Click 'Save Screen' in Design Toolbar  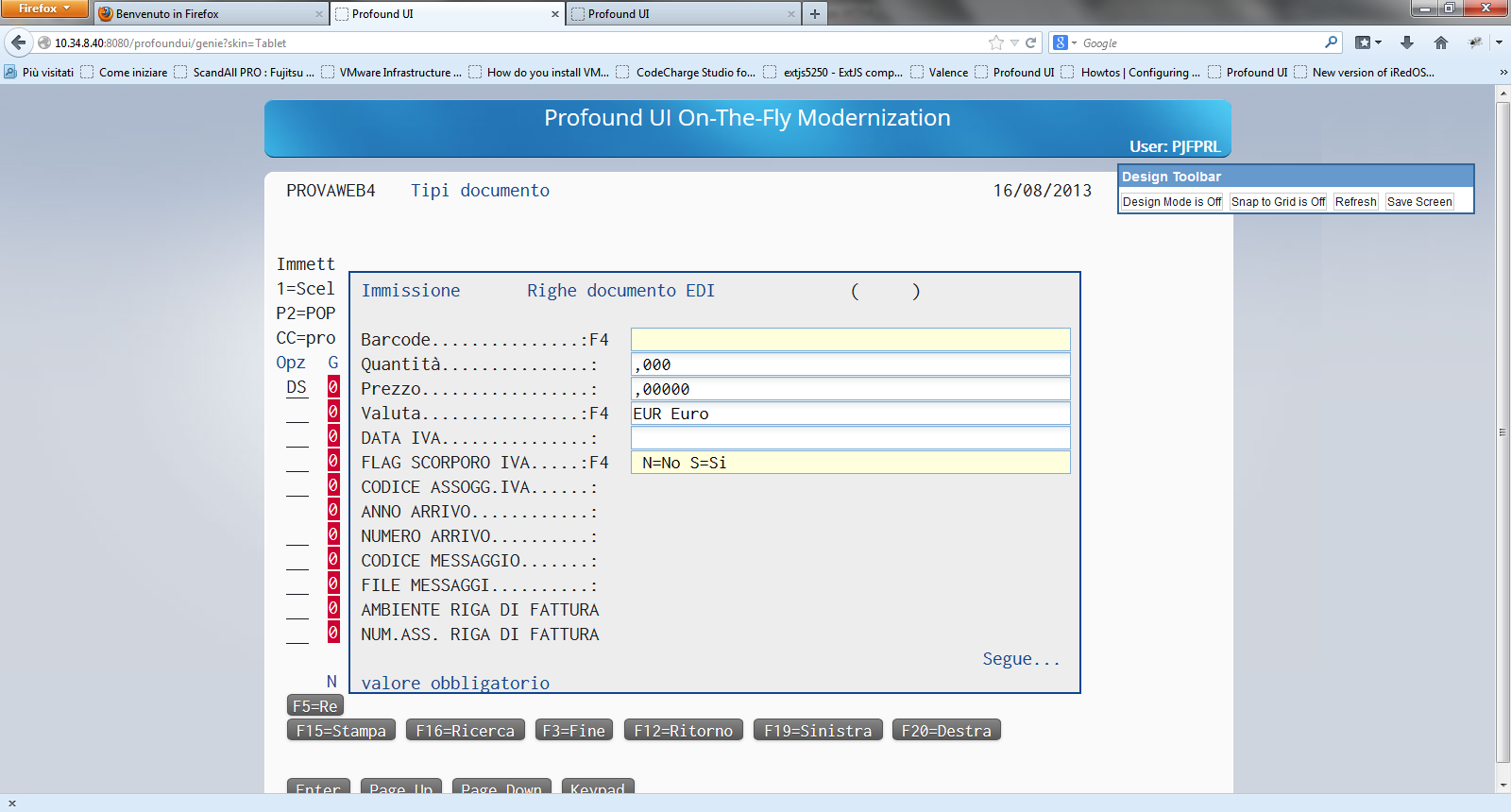pyautogui.click(x=1419, y=201)
